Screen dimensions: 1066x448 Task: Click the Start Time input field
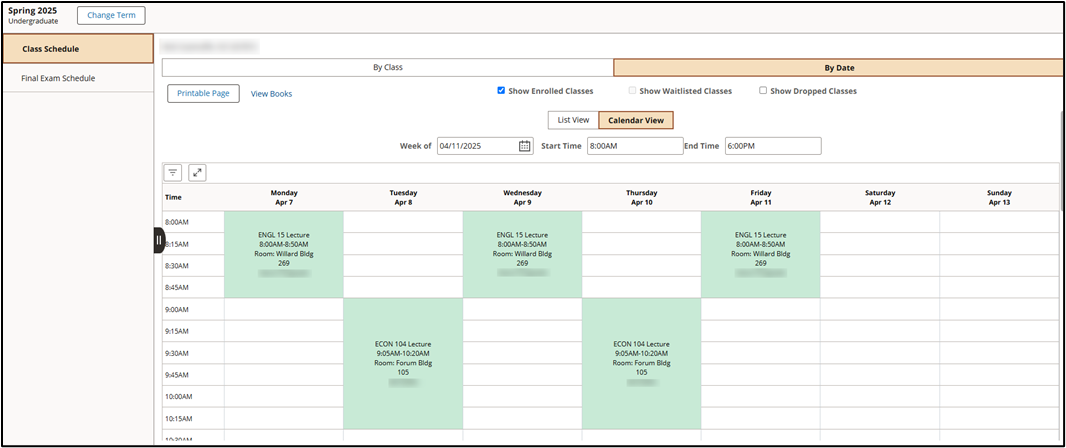click(635, 146)
